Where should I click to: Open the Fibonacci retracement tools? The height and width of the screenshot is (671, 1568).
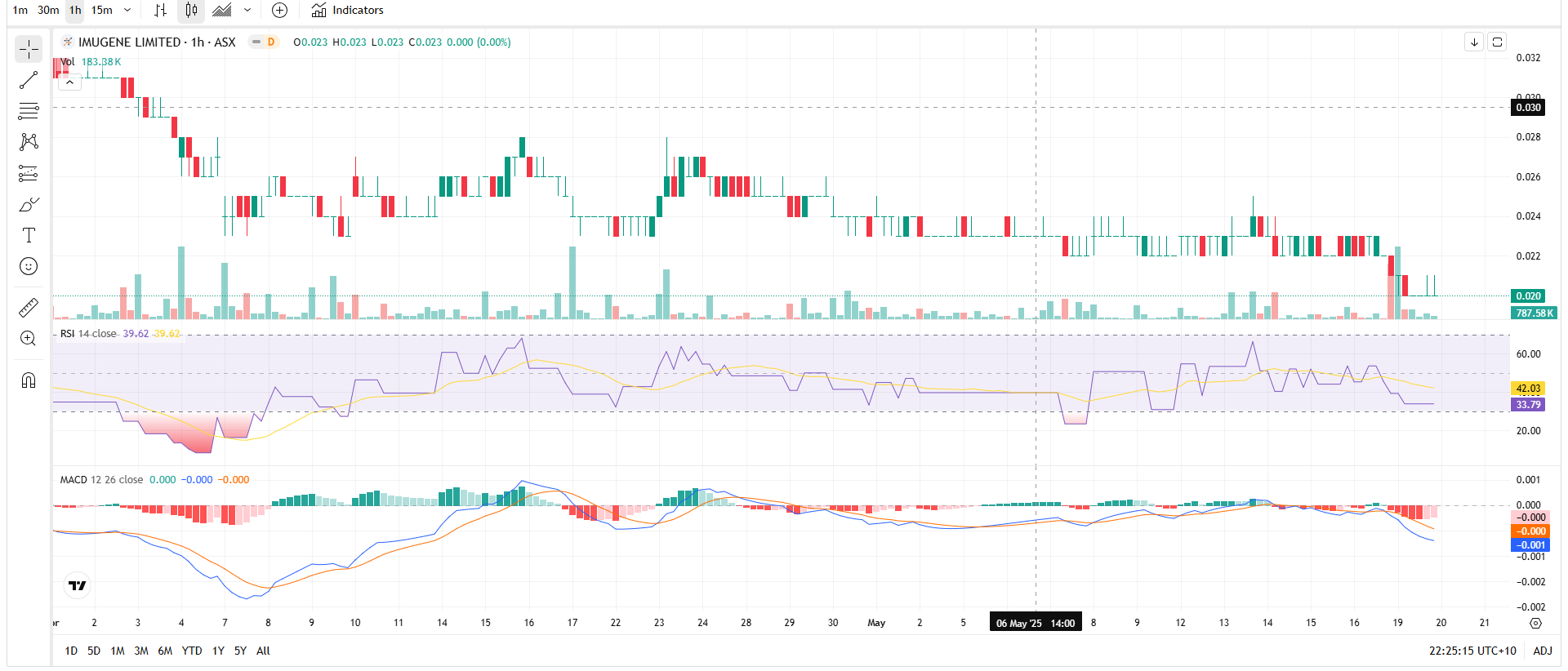pos(29,111)
